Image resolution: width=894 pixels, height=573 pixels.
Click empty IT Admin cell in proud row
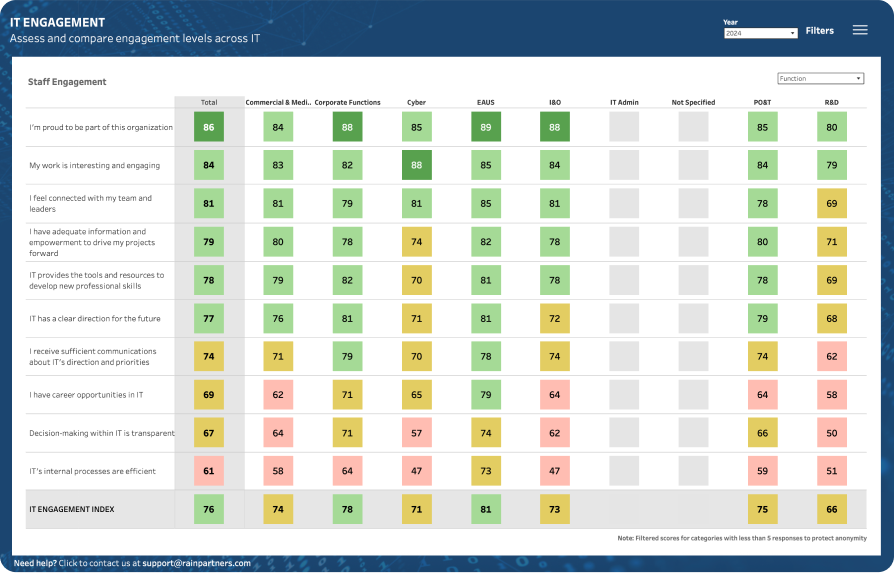click(x=624, y=127)
